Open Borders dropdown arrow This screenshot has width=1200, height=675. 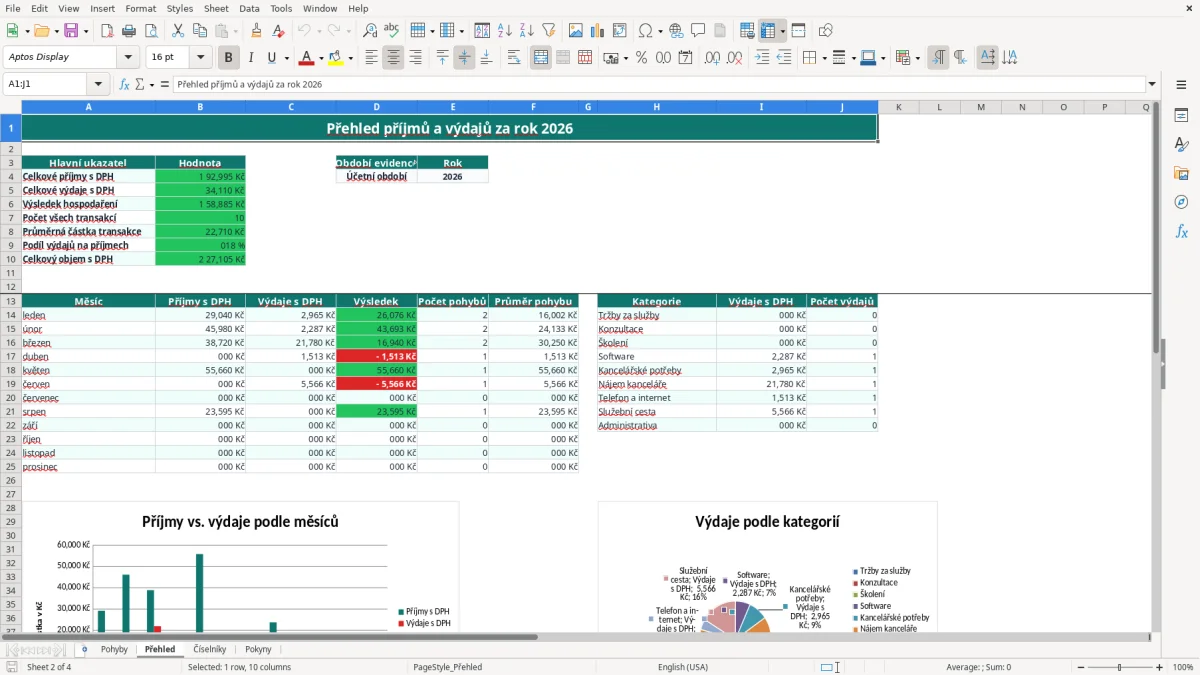pos(824,58)
